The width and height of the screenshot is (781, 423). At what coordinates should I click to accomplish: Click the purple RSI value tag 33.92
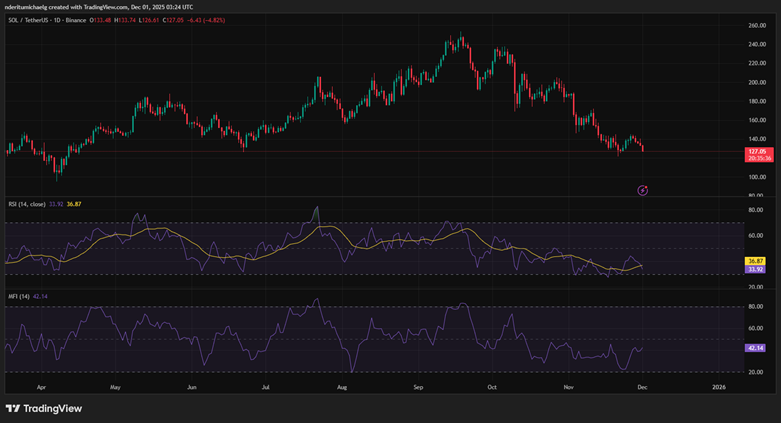(756, 269)
